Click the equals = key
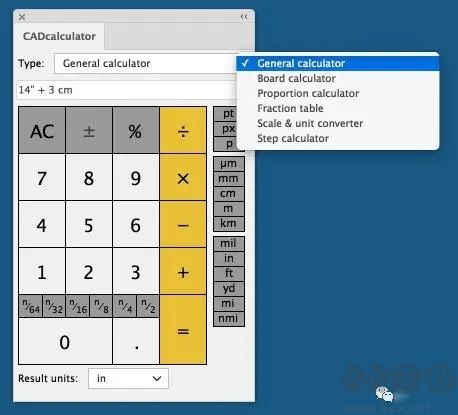This screenshot has height=415, width=458. click(x=183, y=330)
